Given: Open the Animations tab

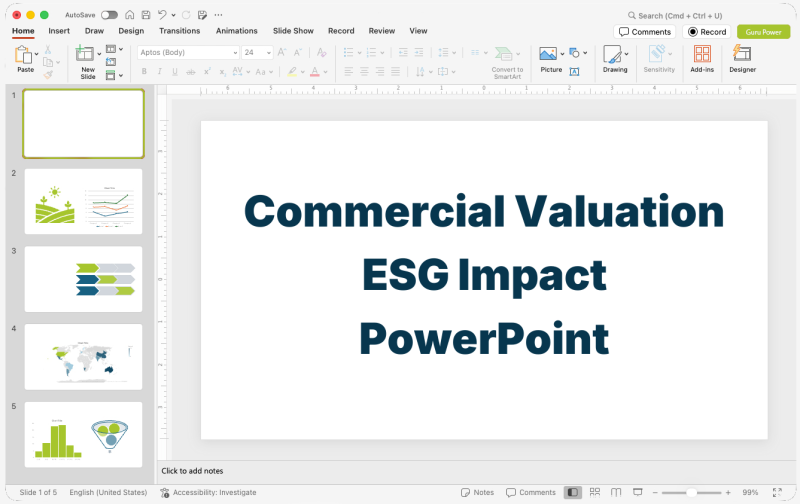Looking at the screenshot, I should [237, 31].
